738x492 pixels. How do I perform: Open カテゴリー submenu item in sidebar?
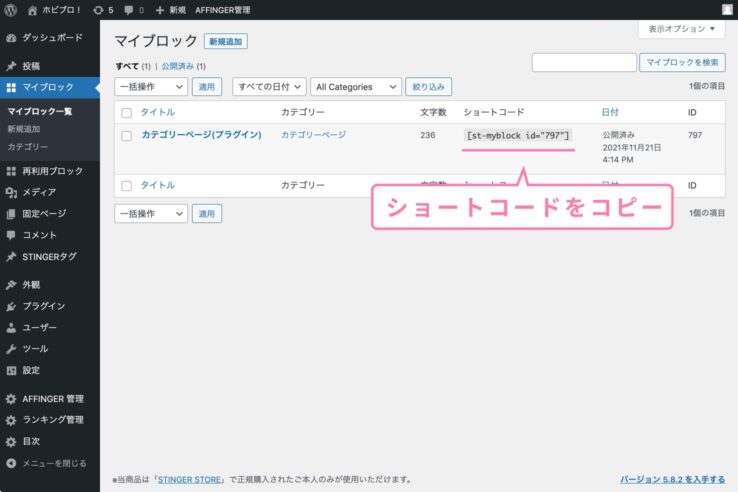click(27, 147)
